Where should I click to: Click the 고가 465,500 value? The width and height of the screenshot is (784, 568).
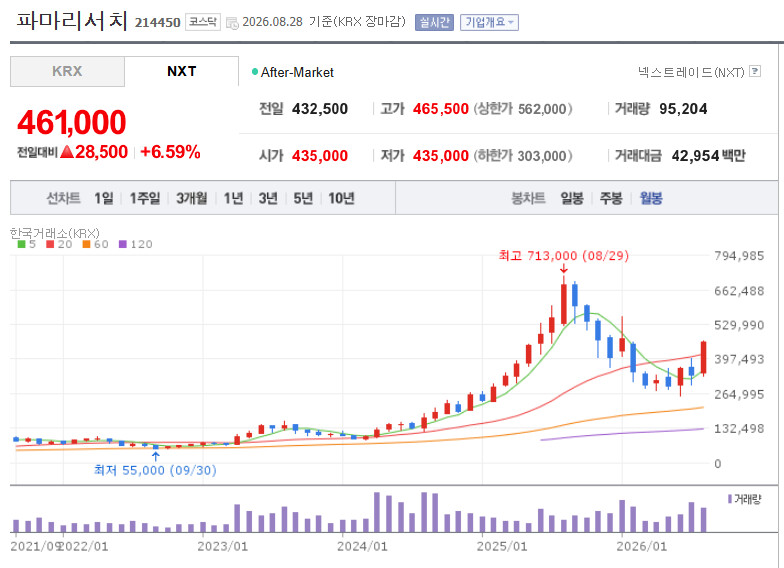[440, 109]
